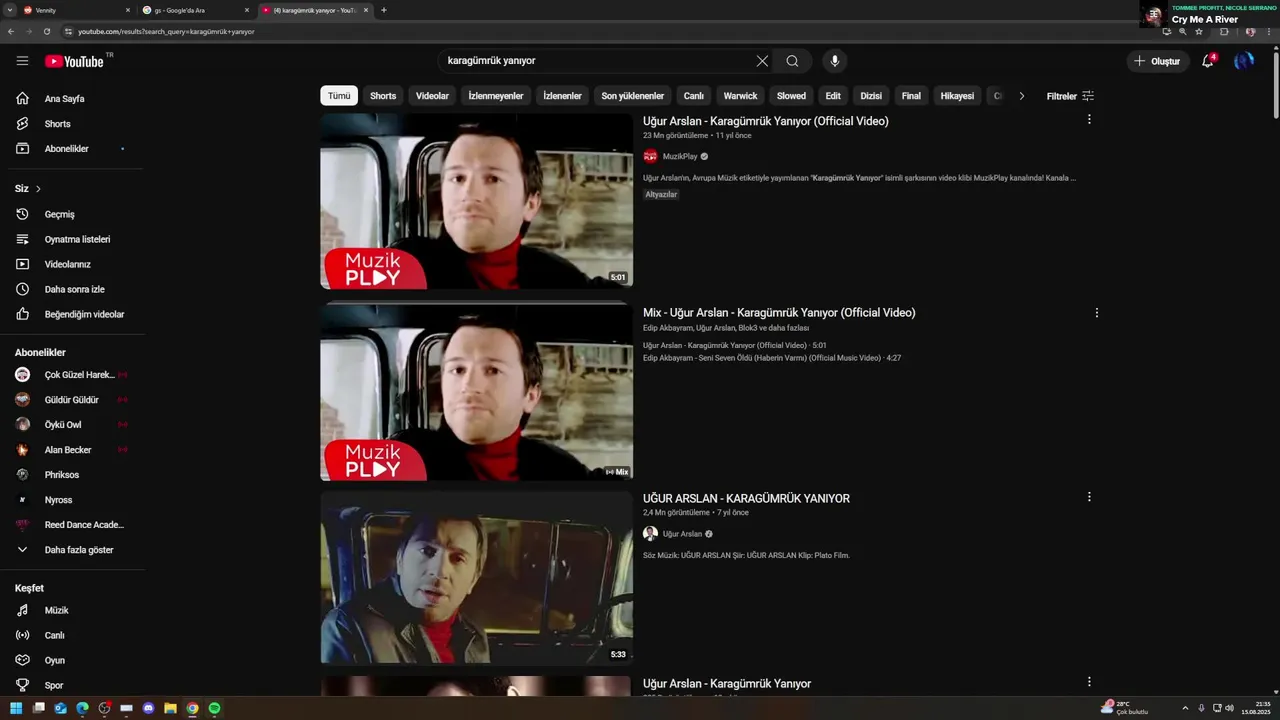Screen dimensions: 1280x720
Task: Switch to the gs - Google'da Ara tab
Action: click(x=196, y=10)
